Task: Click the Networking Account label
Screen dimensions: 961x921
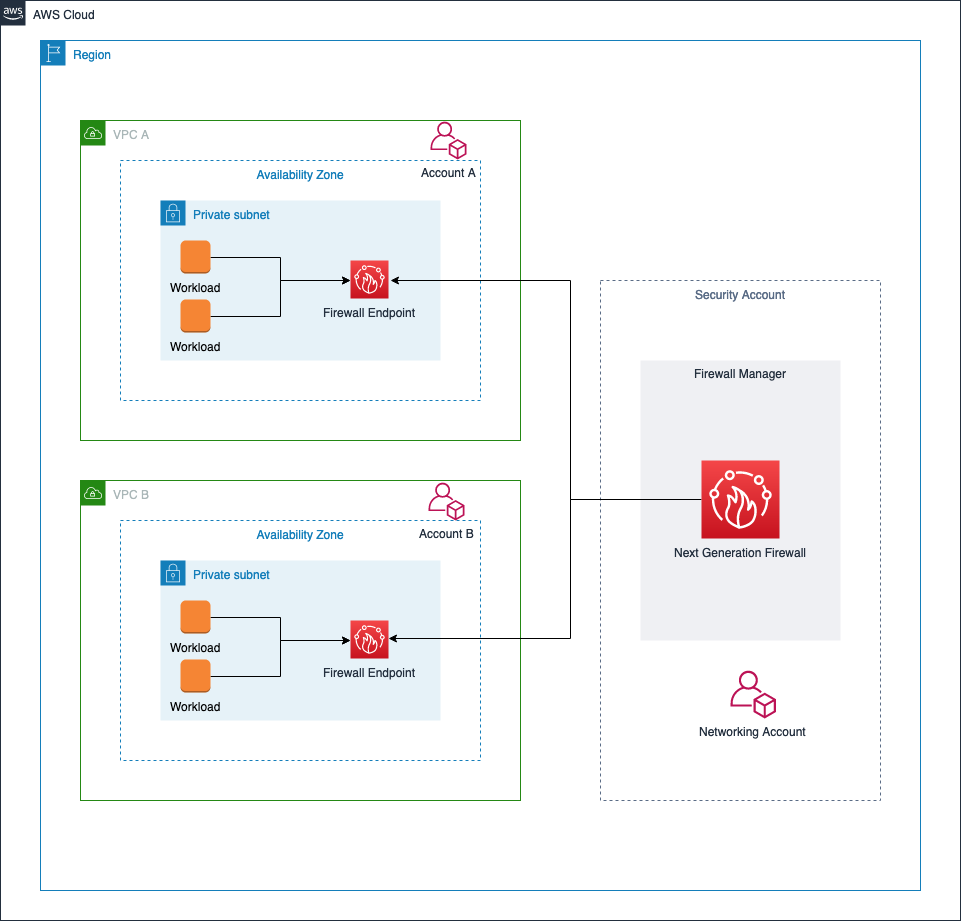Action: (752, 732)
